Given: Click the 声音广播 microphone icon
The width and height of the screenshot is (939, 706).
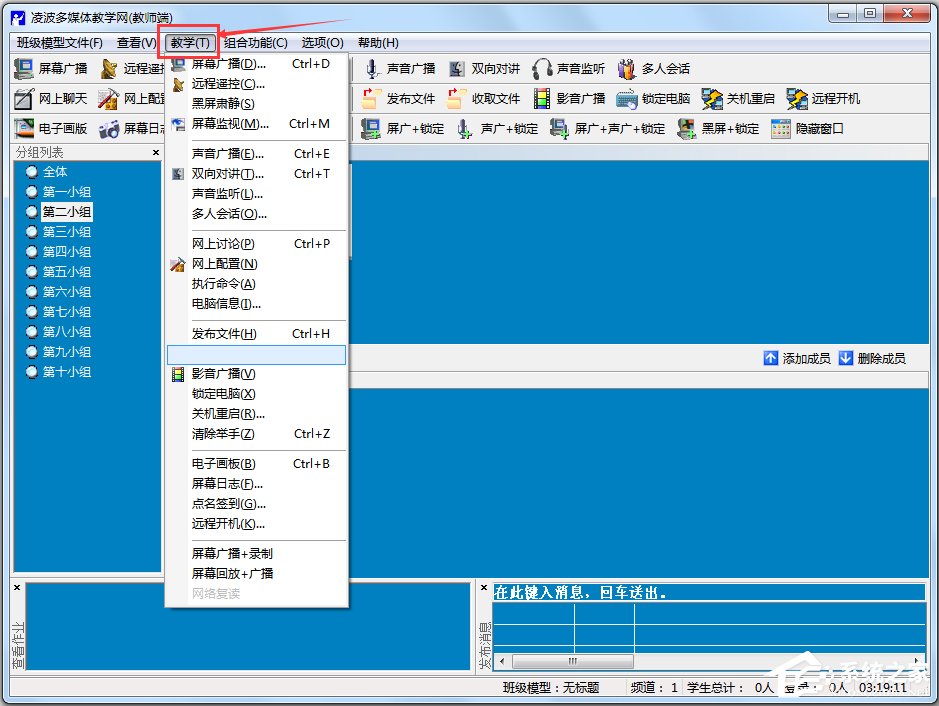Looking at the screenshot, I should (372, 69).
